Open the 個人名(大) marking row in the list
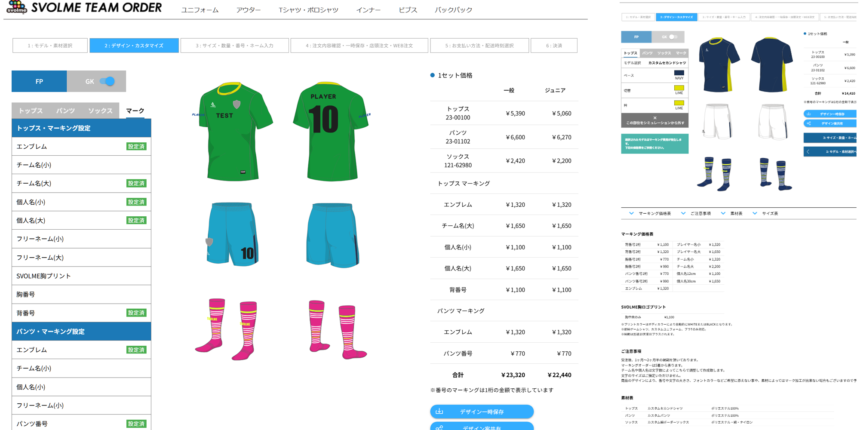Screen dimensions: 860x430 click(x=81, y=220)
